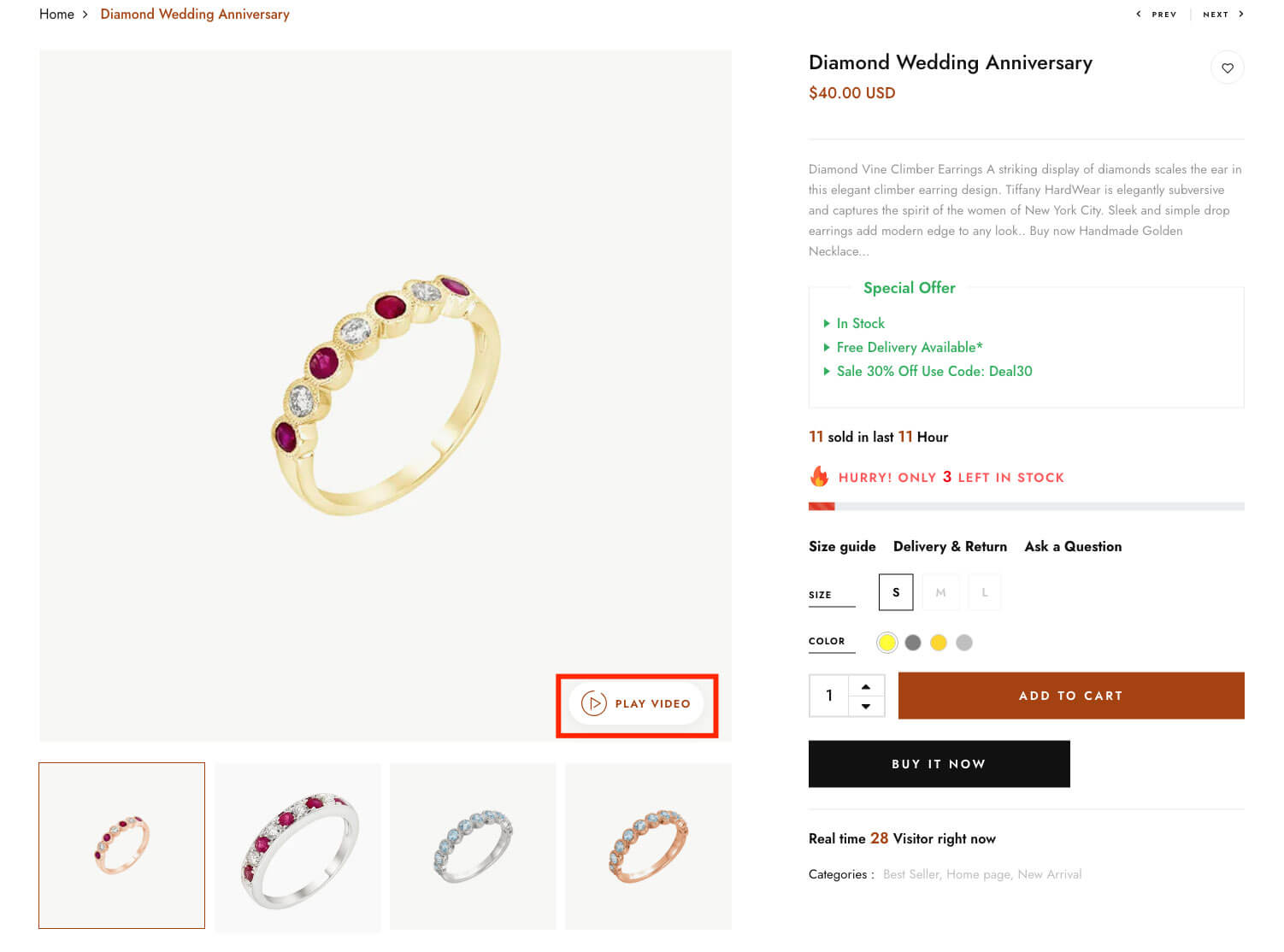This screenshot has width=1284, height=952.
Task: Choose the light silver color swatch
Action: click(x=964, y=643)
